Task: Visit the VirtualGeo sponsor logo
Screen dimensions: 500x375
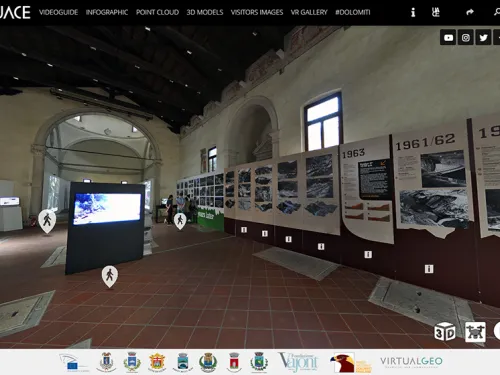Action: [x=411, y=362]
